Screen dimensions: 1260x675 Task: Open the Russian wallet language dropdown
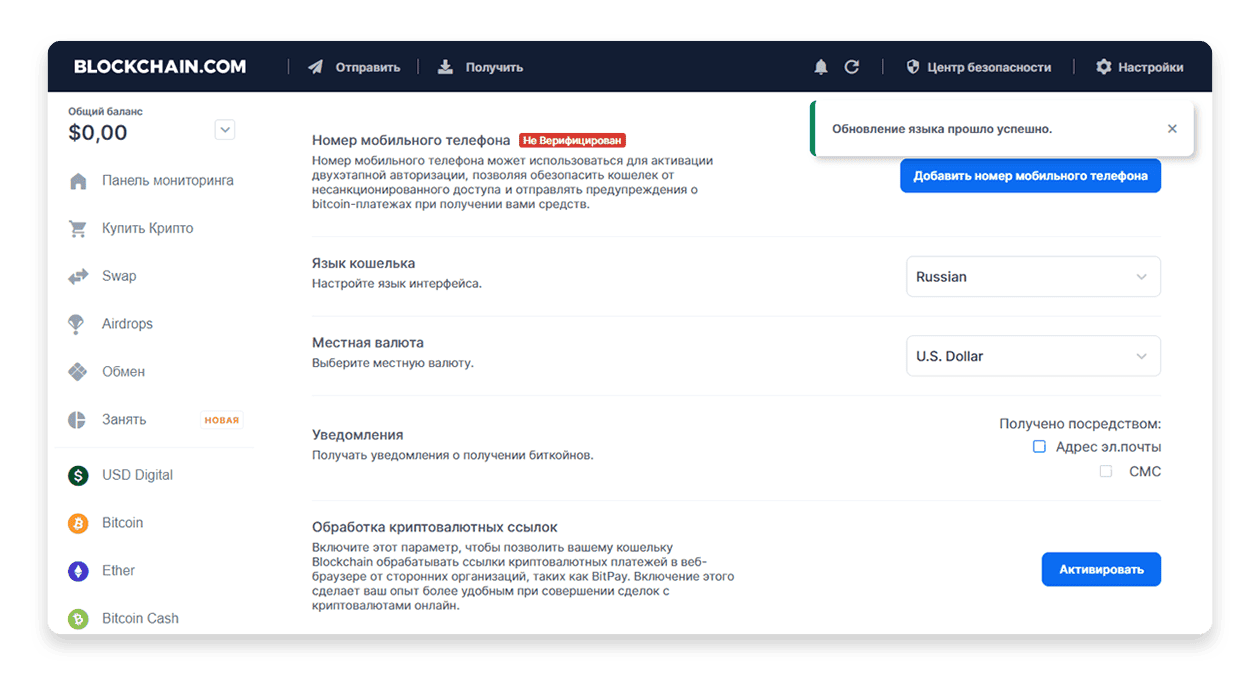pyautogui.click(x=1033, y=277)
